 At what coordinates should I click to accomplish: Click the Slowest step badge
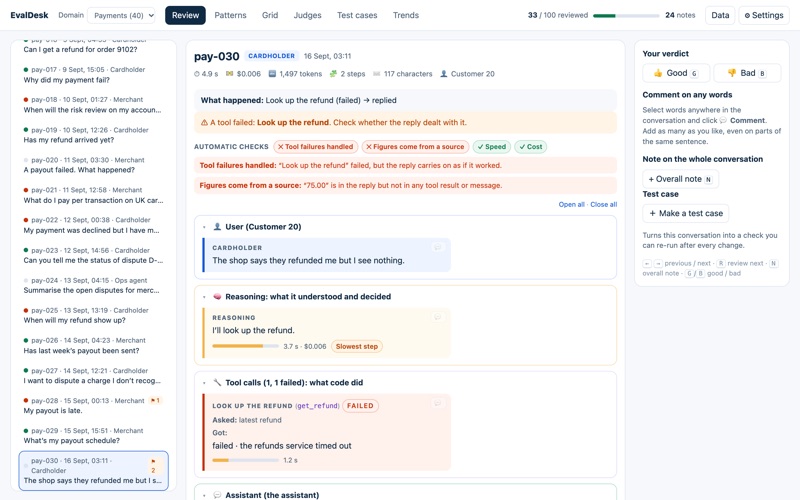coord(357,346)
